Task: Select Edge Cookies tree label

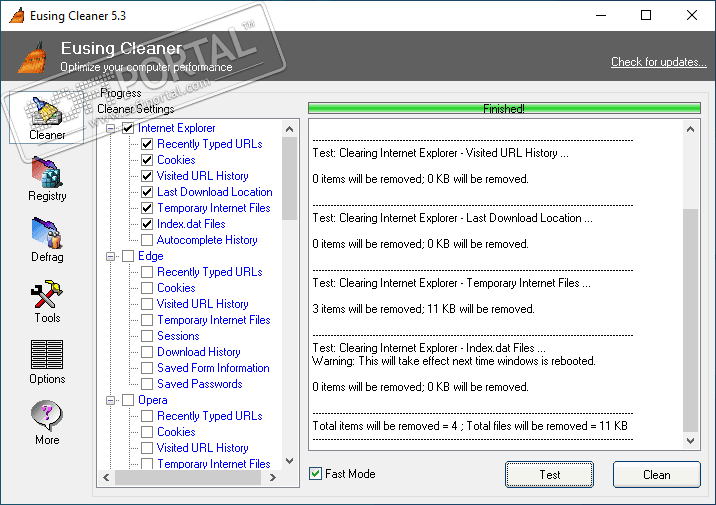Action: 176,288
